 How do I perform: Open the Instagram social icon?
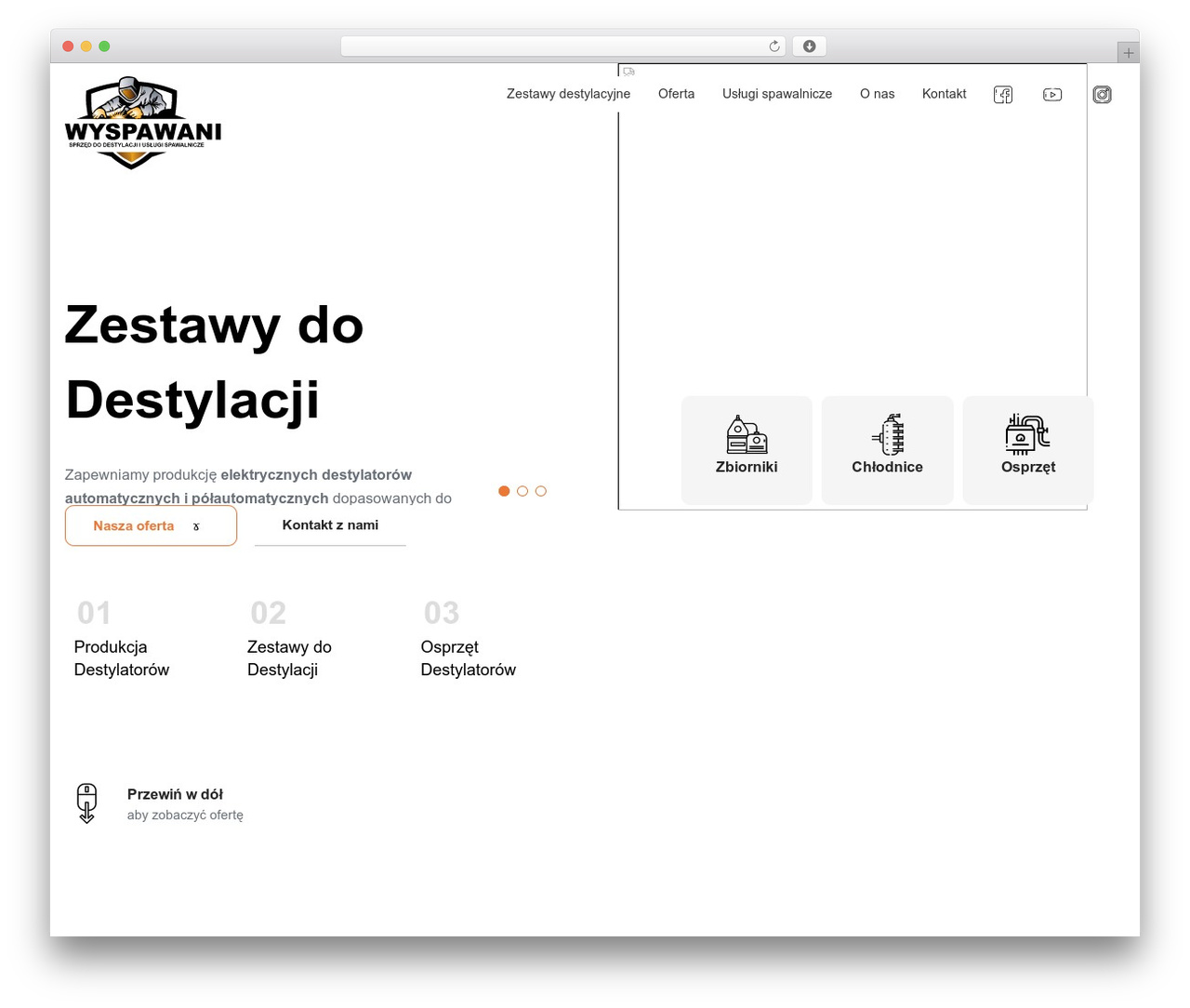pos(1102,94)
